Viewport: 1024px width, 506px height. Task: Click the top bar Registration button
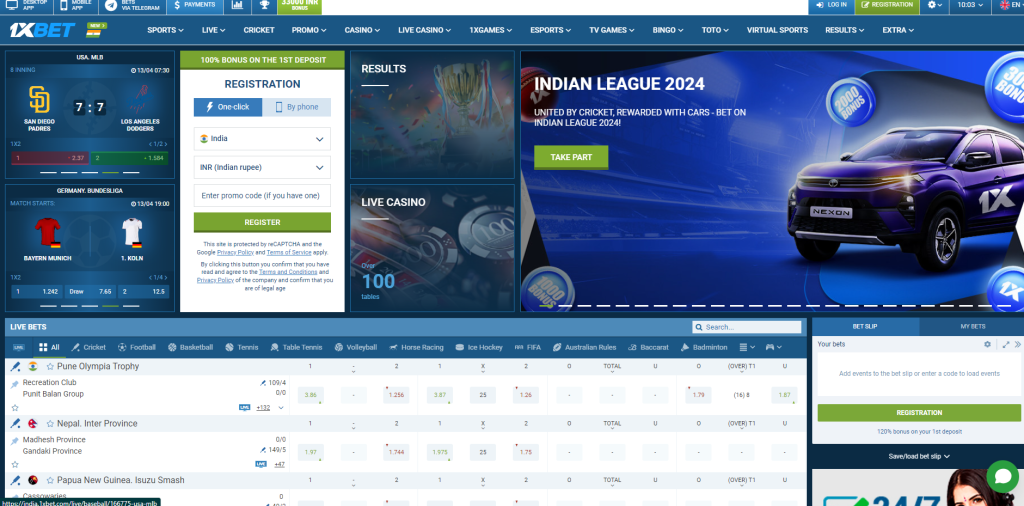[887, 5]
